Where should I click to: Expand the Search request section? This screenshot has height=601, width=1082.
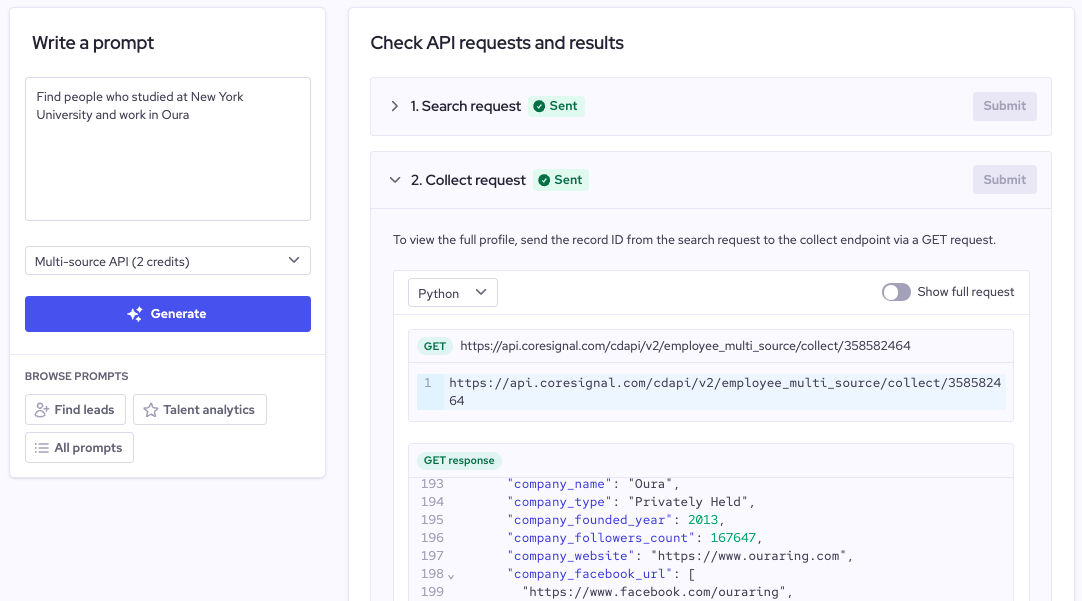coord(395,106)
